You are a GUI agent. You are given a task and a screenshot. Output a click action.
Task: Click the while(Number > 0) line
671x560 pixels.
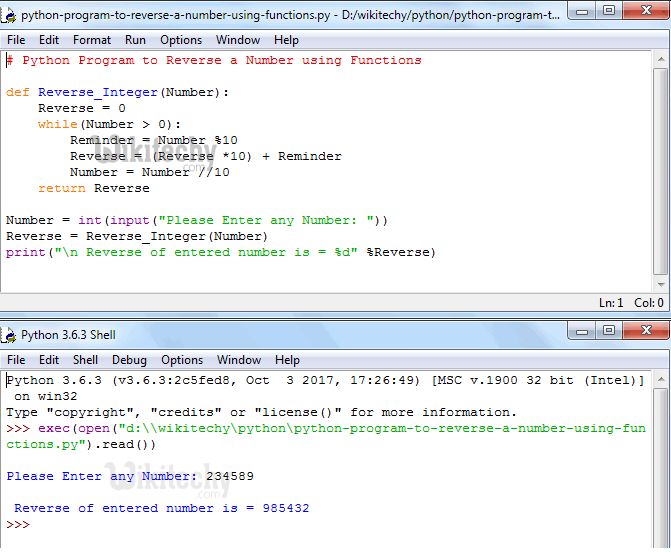110,124
